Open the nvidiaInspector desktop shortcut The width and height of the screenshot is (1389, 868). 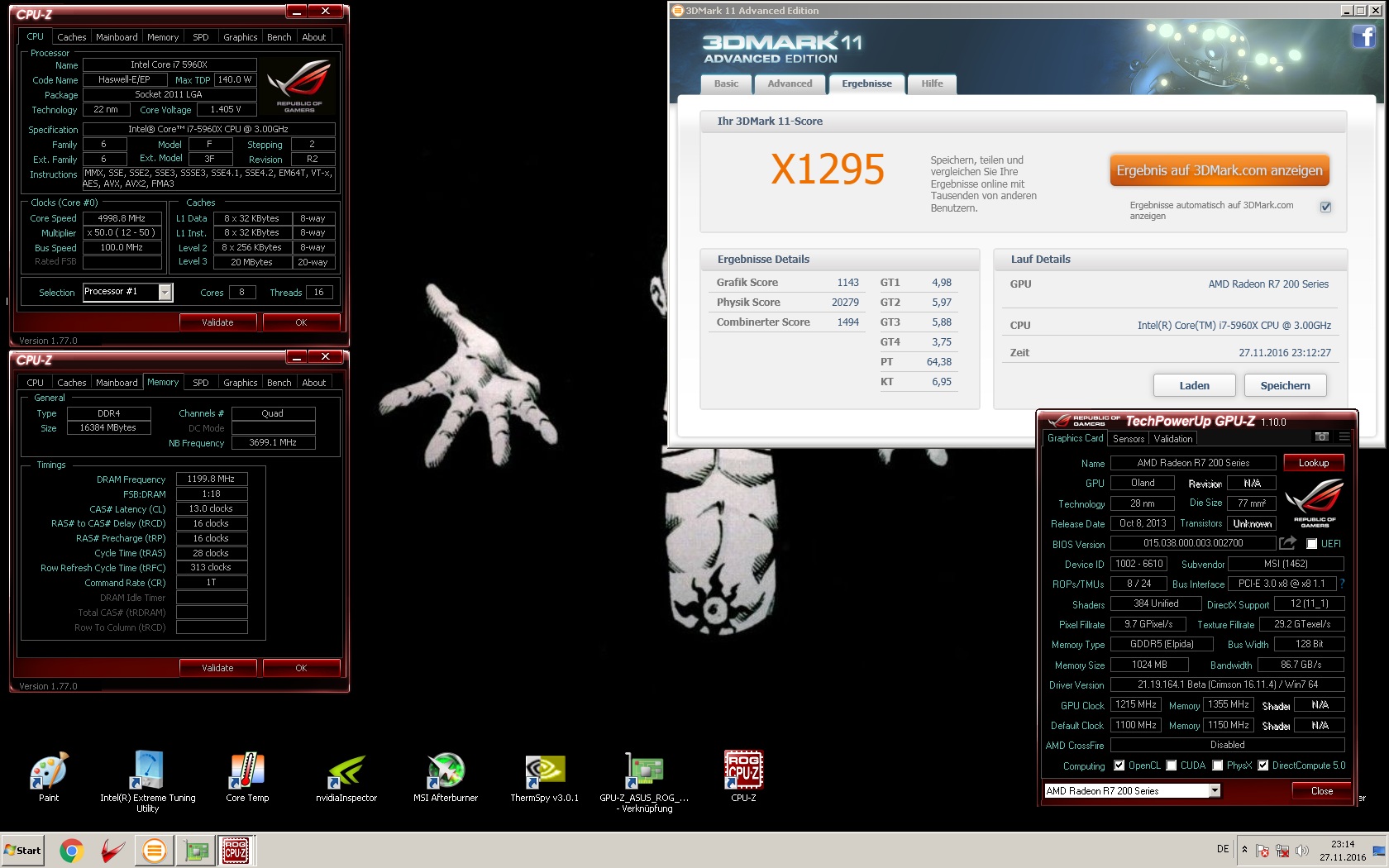(x=346, y=770)
